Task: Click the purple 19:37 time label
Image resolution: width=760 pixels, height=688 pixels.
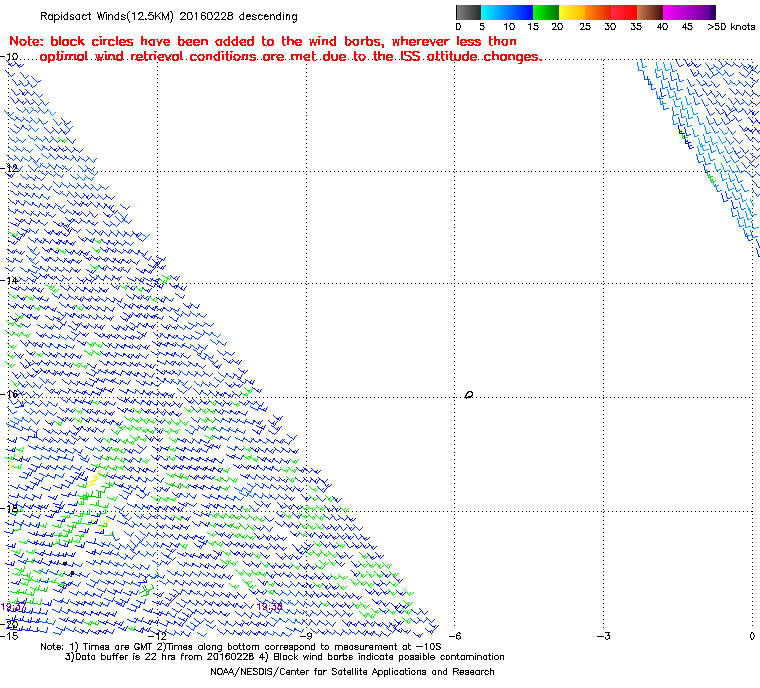Action: click(13, 607)
